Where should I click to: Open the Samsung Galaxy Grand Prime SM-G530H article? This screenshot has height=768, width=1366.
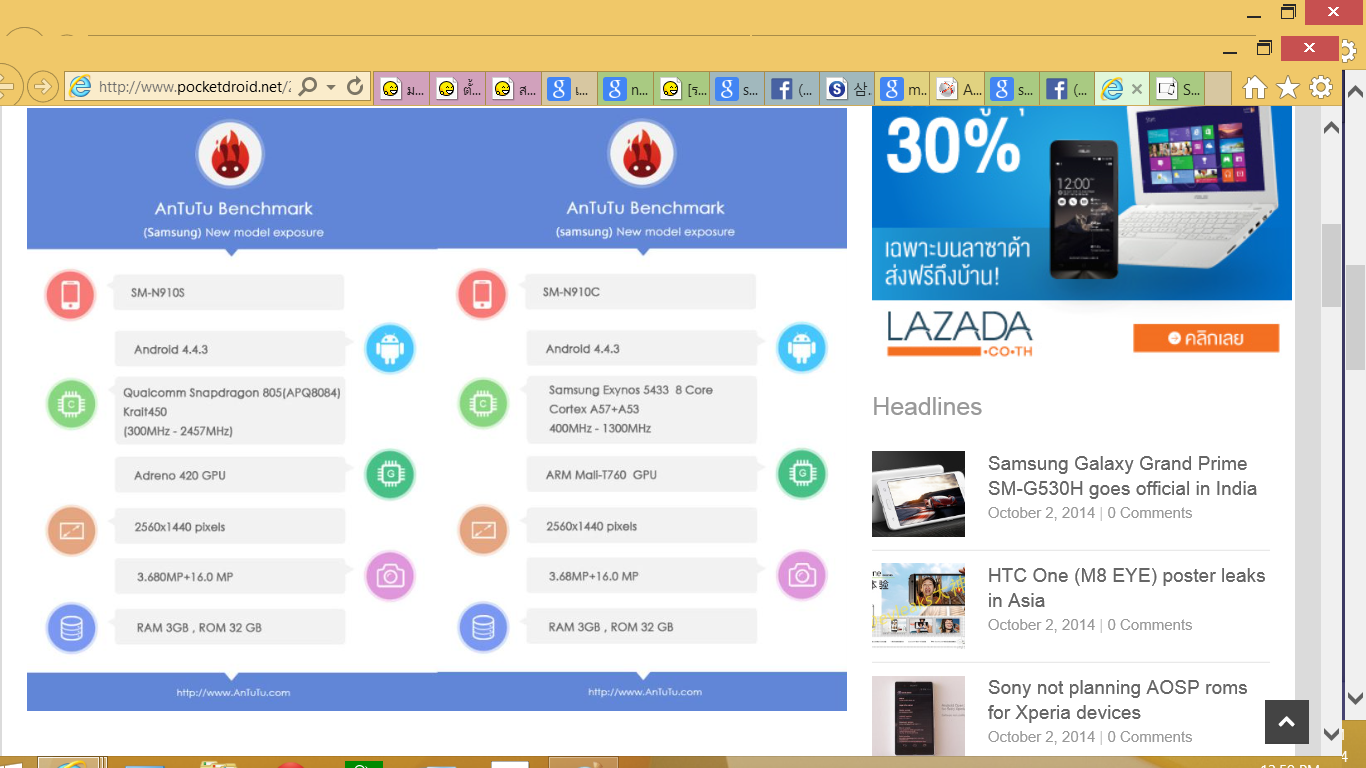coord(1122,476)
